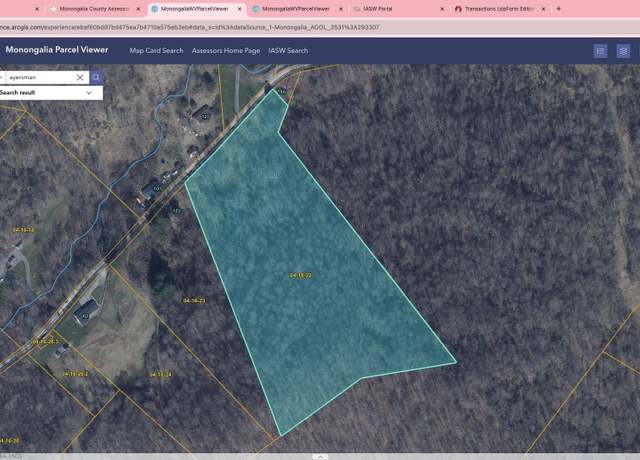This screenshot has height=460, width=640.
Task: Expand the Search result dropdown
Action: pyautogui.click(x=89, y=93)
